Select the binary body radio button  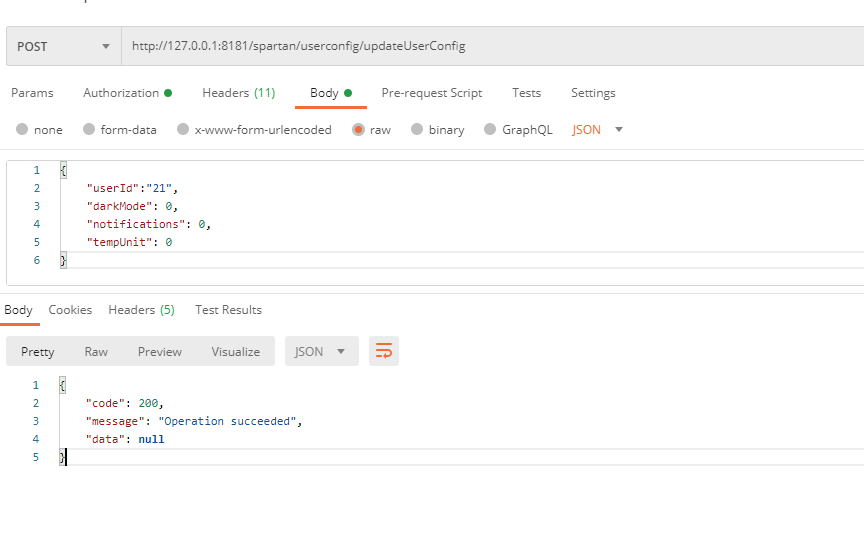pyautogui.click(x=417, y=130)
